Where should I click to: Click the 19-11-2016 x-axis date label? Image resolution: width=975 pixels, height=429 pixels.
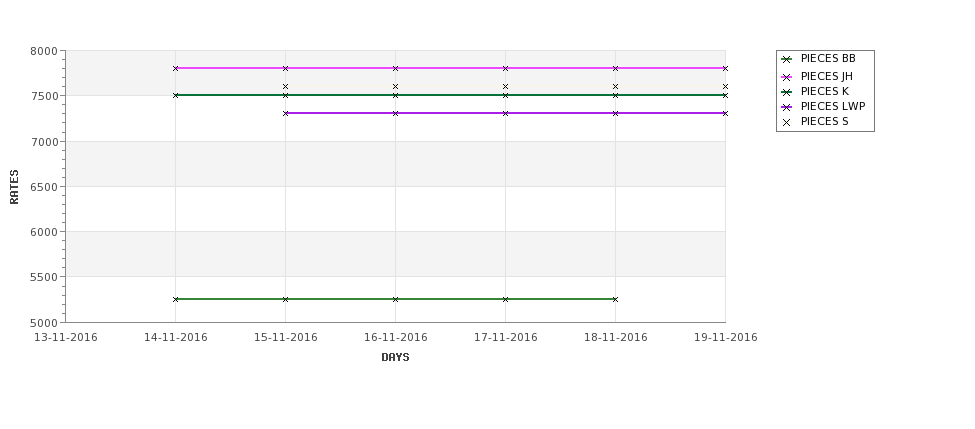click(x=726, y=338)
